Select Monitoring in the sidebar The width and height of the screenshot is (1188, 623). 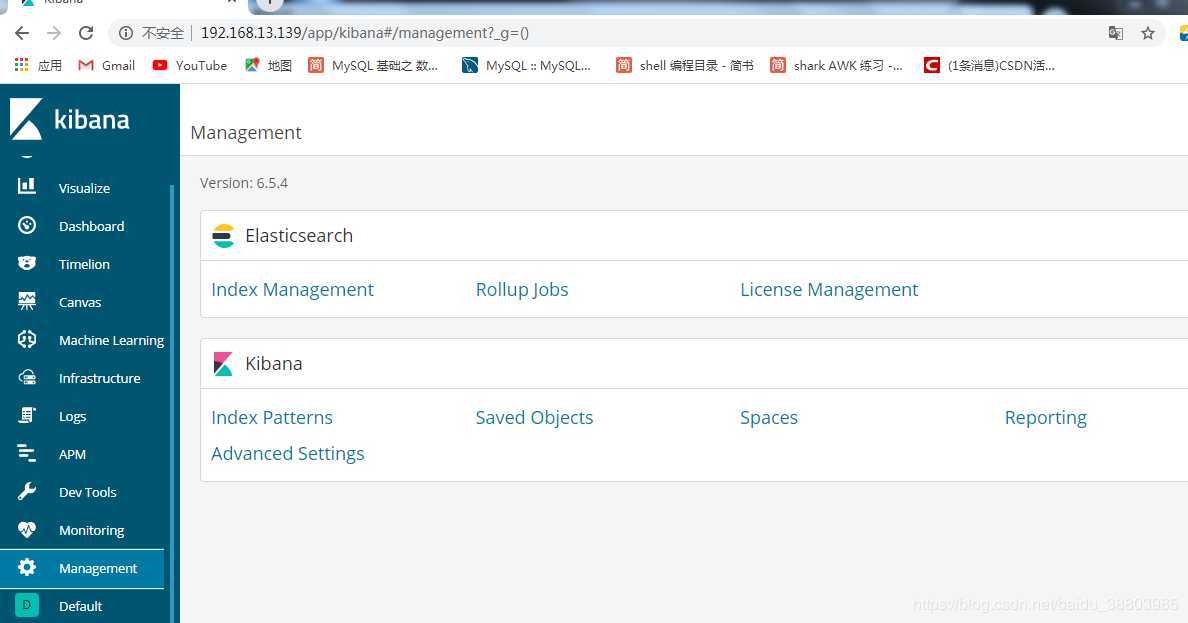click(91, 530)
